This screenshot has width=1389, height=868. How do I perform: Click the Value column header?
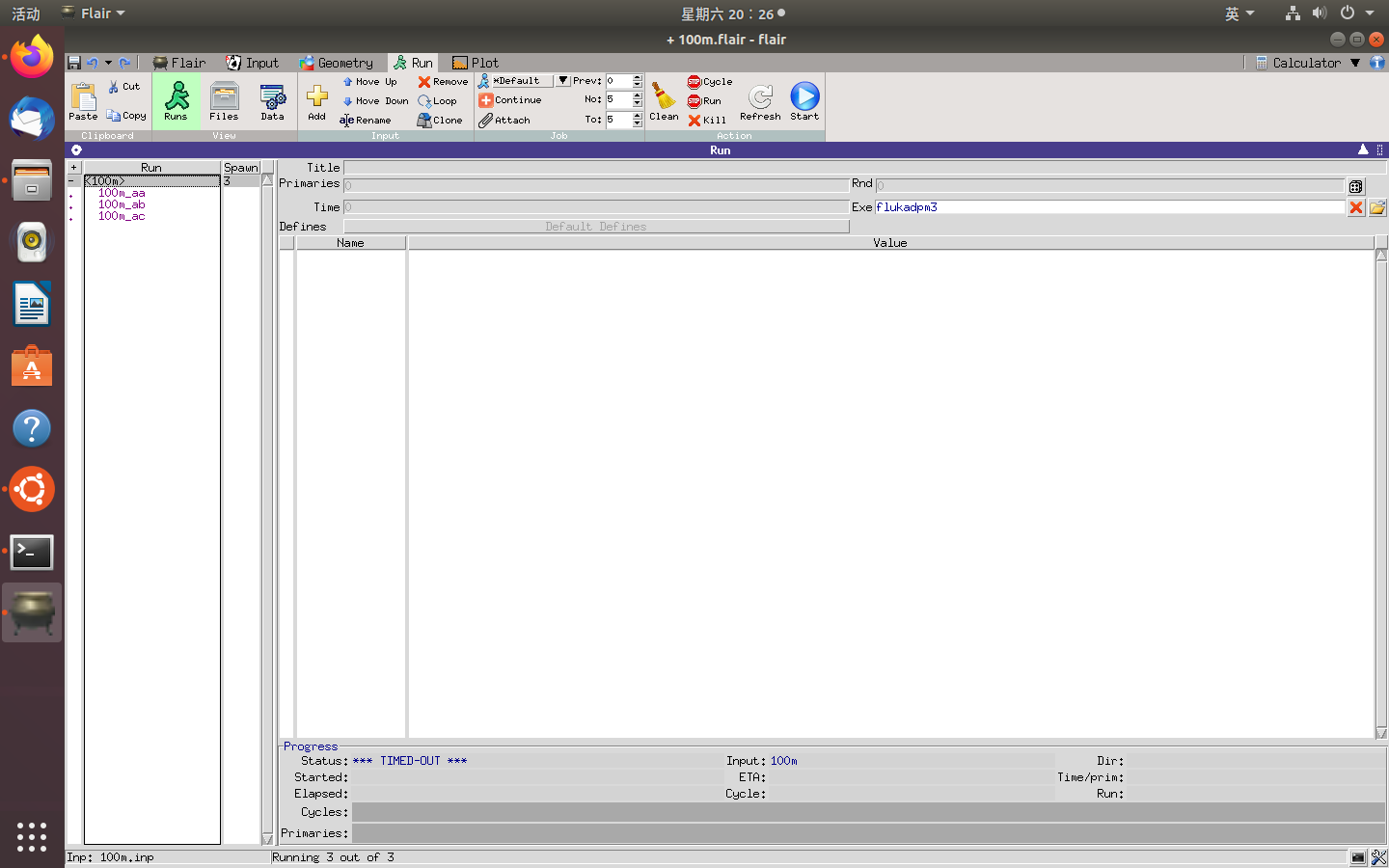tap(890, 243)
